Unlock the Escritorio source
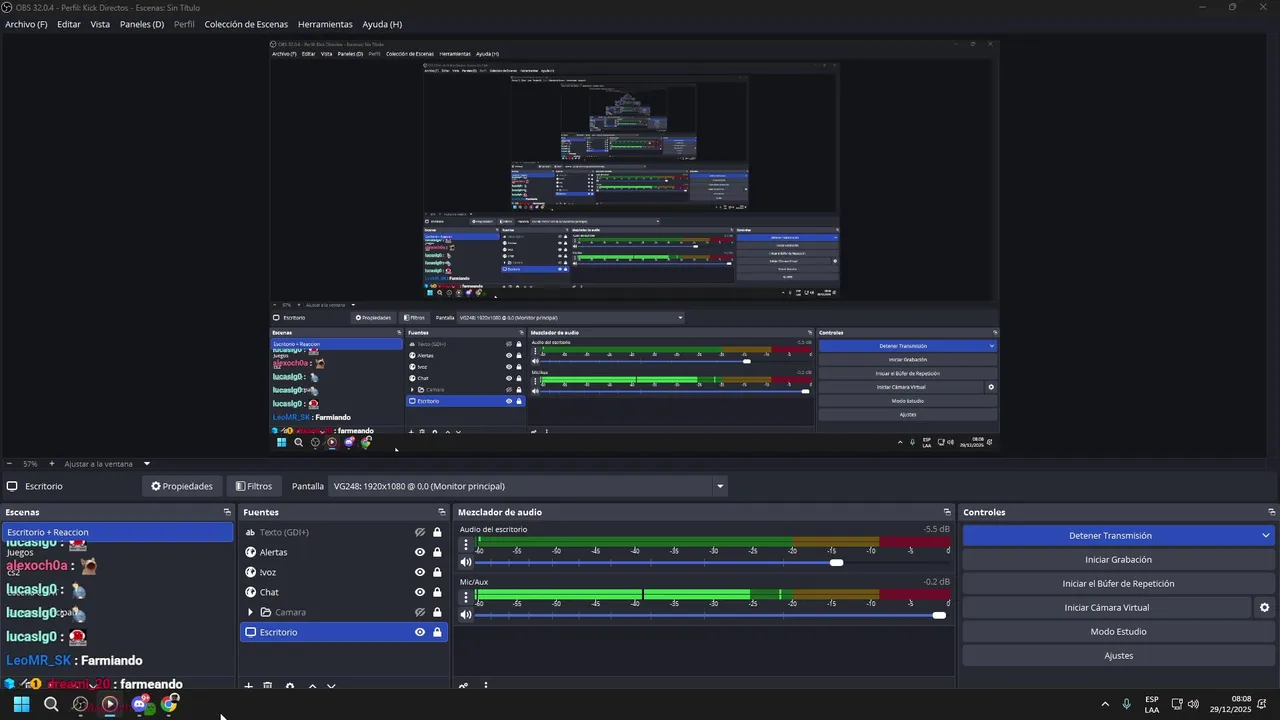Screen dimensions: 1280x720 click(x=437, y=632)
